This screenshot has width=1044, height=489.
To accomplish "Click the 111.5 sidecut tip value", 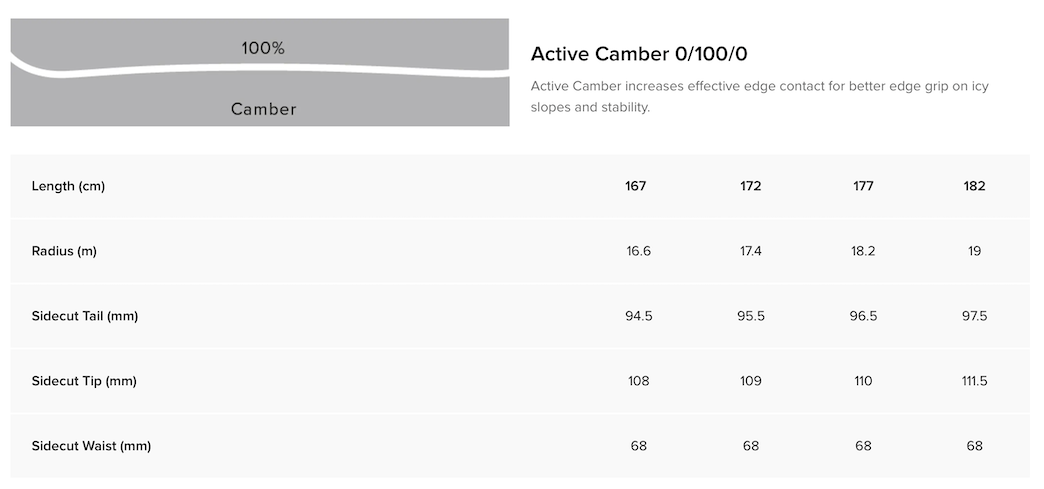I will [975, 381].
